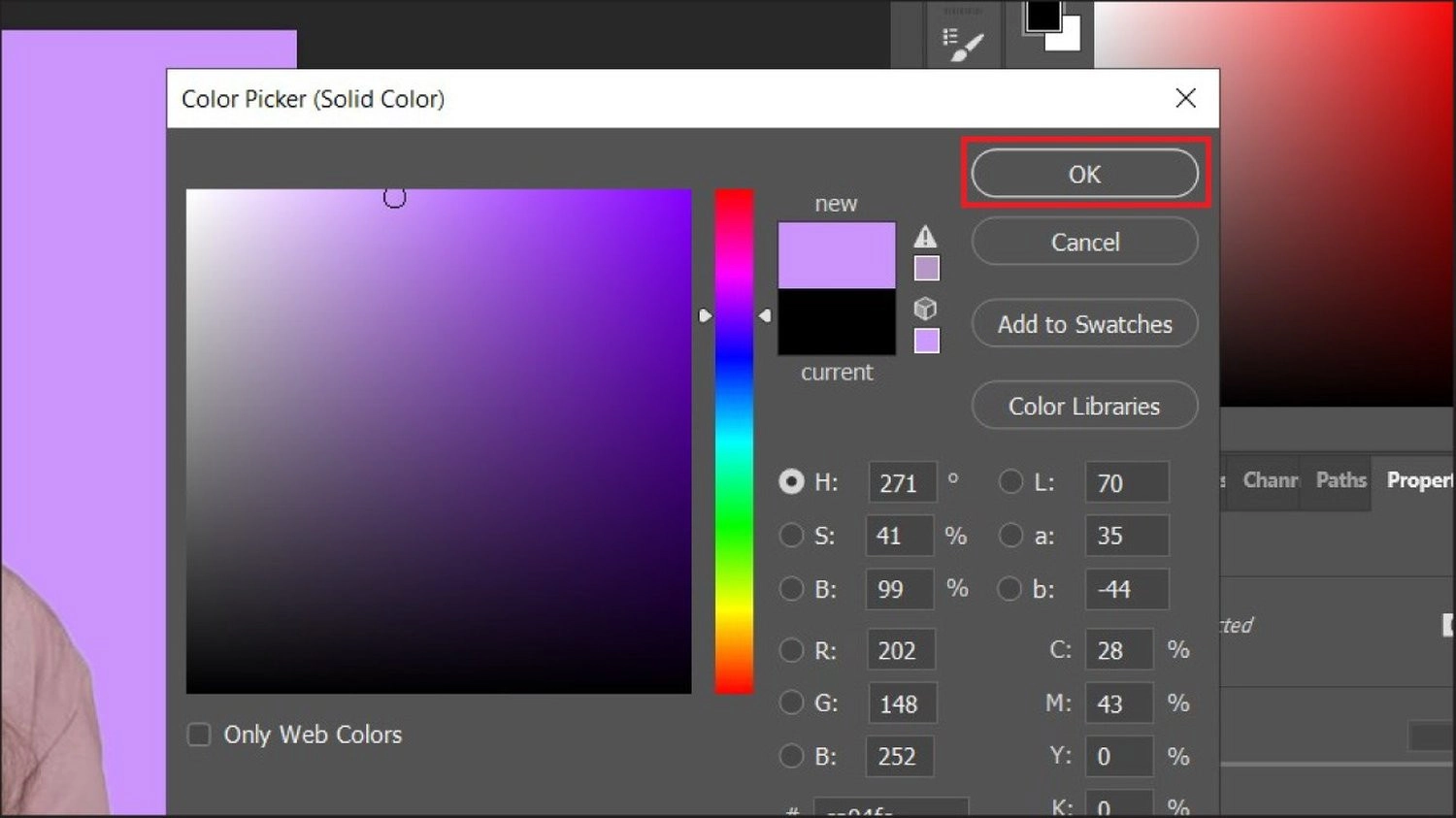Select the S saturation radio button

tap(791, 536)
